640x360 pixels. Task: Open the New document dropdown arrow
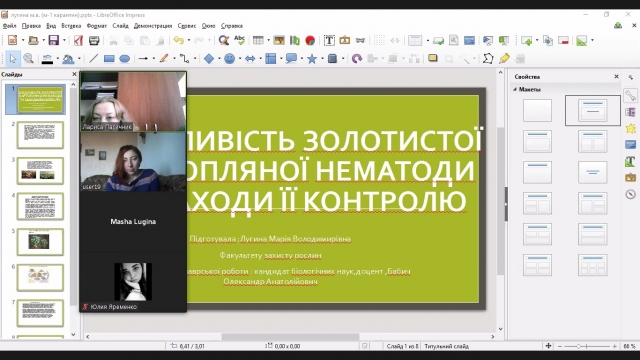23,40
